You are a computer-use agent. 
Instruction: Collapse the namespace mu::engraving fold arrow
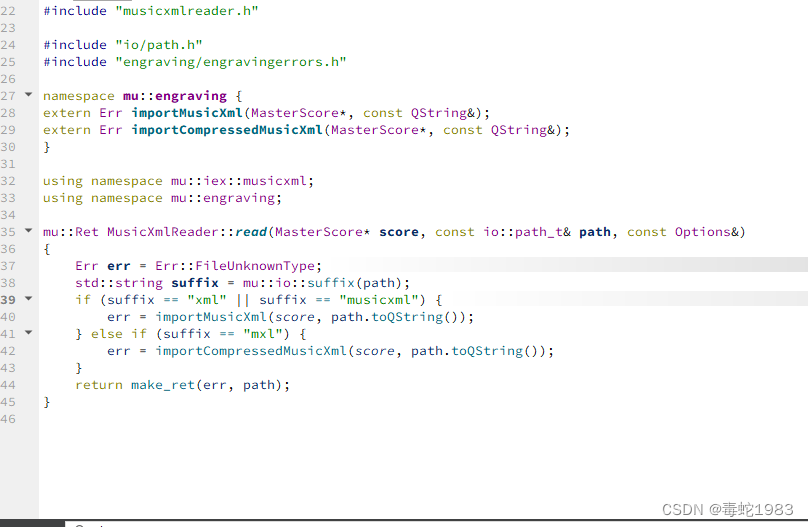tap(29, 94)
